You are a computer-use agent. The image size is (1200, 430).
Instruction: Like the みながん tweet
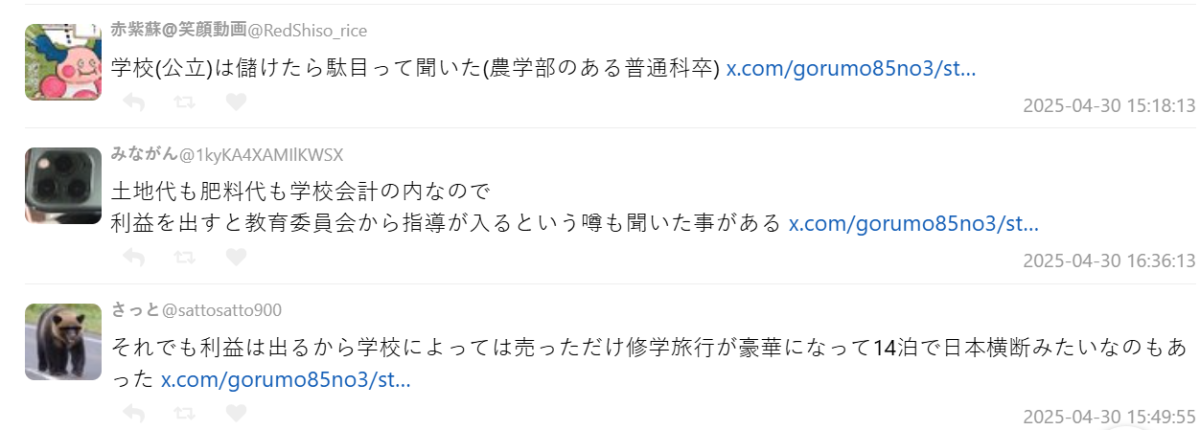(x=235, y=257)
